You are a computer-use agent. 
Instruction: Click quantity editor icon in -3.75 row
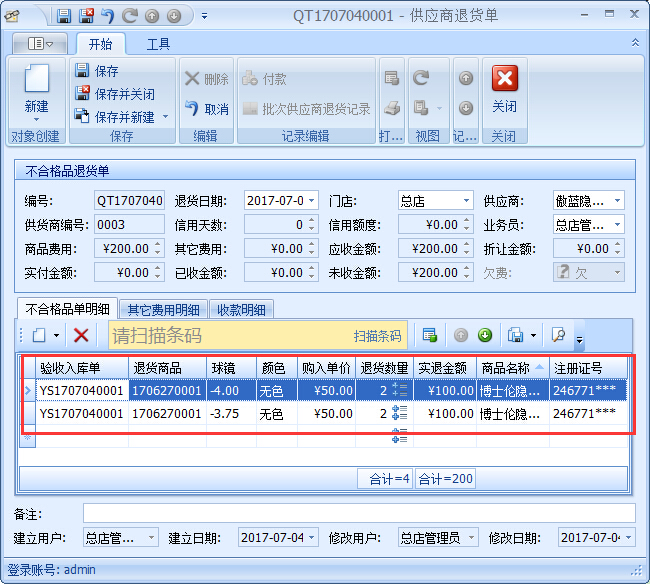click(400, 413)
